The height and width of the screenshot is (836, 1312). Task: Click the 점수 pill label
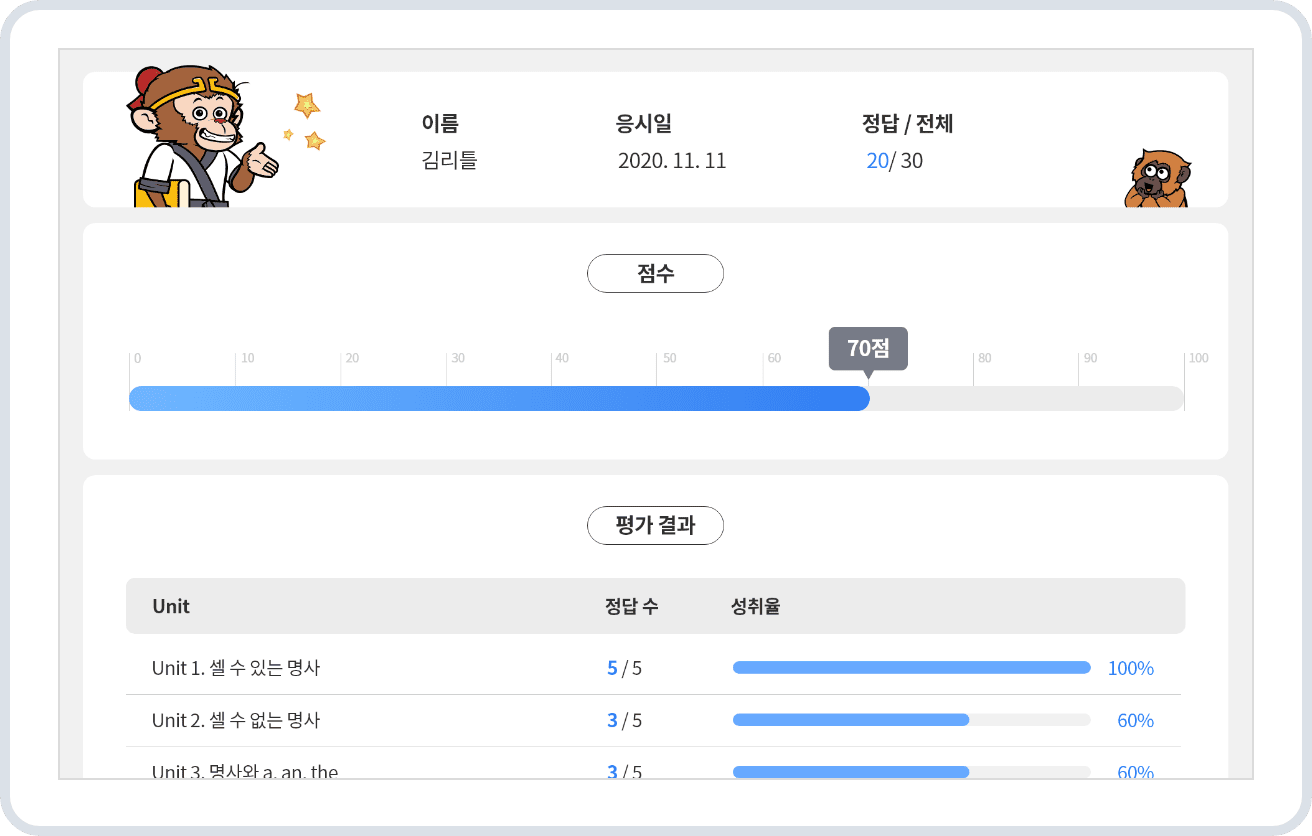(x=655, y=274)
